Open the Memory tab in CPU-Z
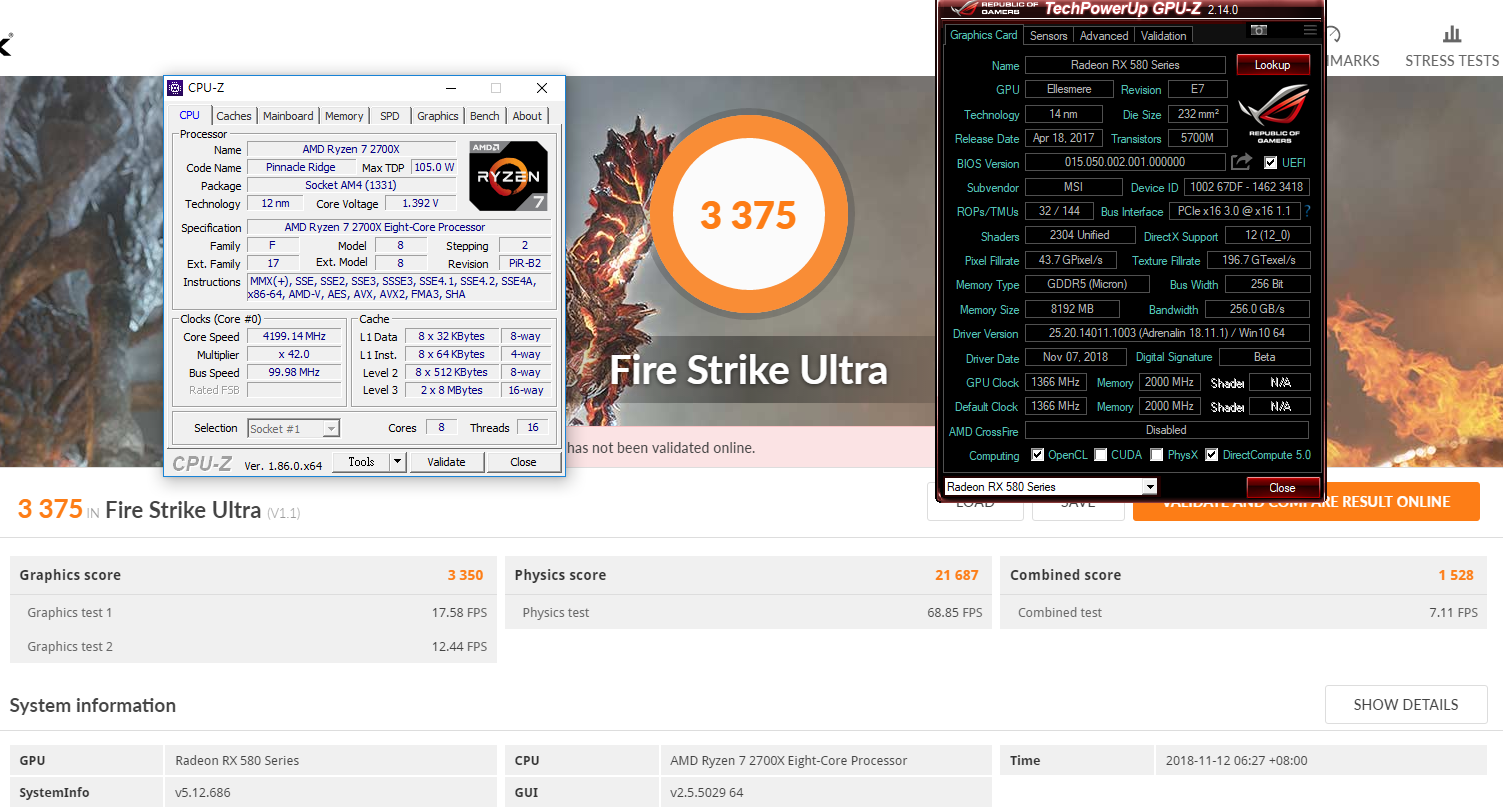 click(x=344, y=116)
